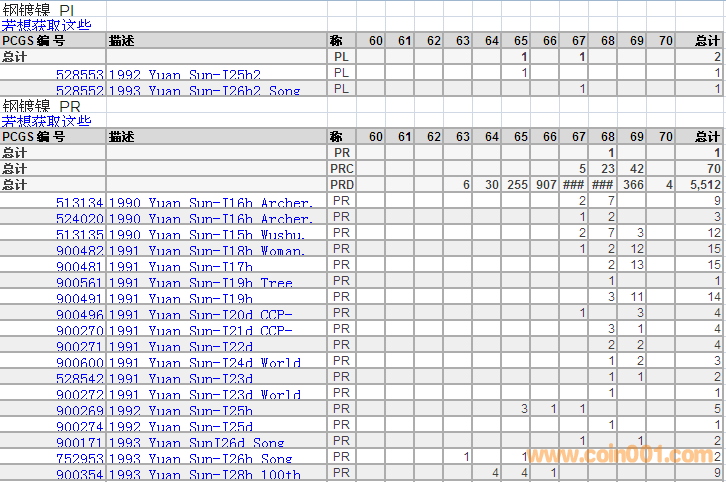726x482 pixels.
Task: Click PCGS number 528542
Action: [x=80, y=378]
